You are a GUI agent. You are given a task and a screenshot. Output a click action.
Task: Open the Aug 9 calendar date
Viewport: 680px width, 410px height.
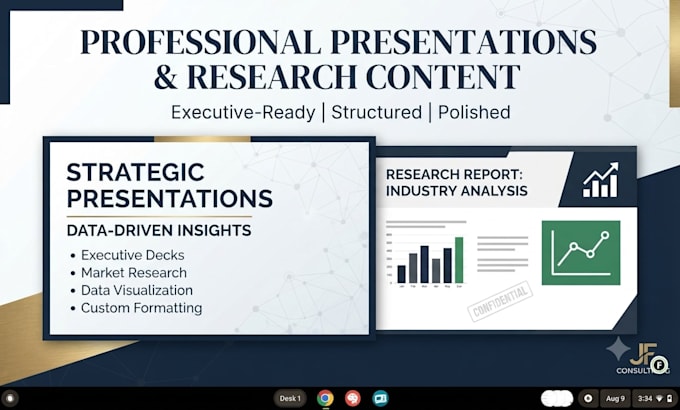click(x=615, y=398)
